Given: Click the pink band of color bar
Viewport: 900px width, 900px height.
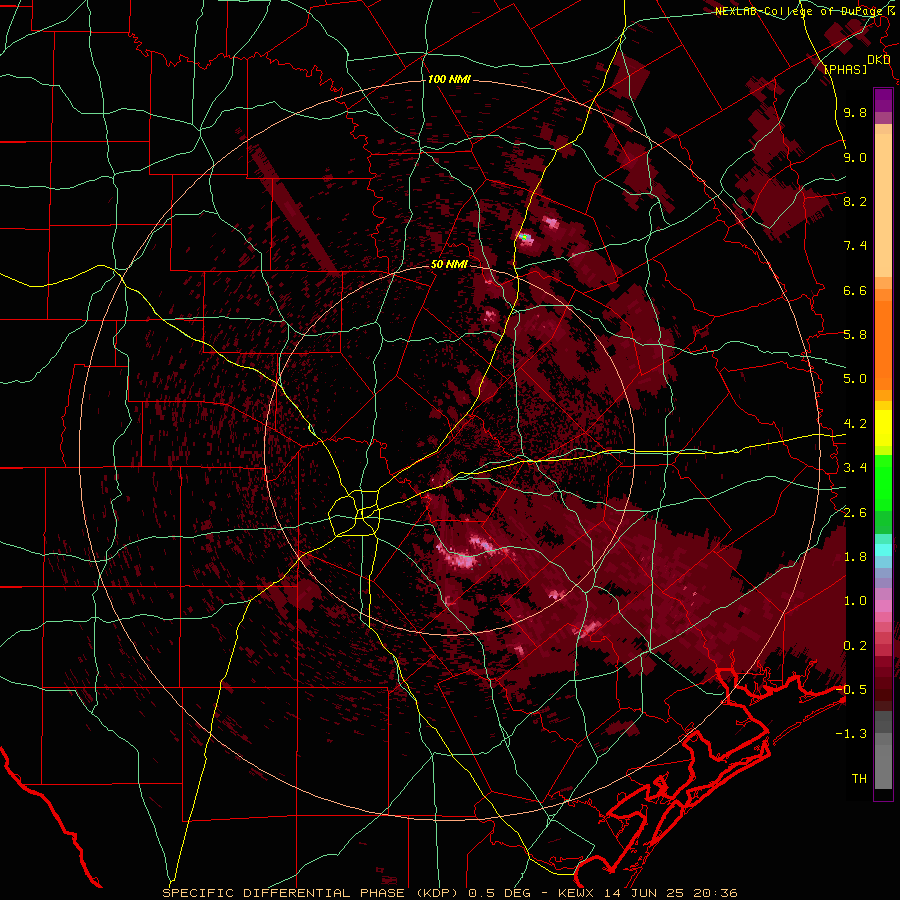Looking at the screenshot, I should (x=883, y=606).
